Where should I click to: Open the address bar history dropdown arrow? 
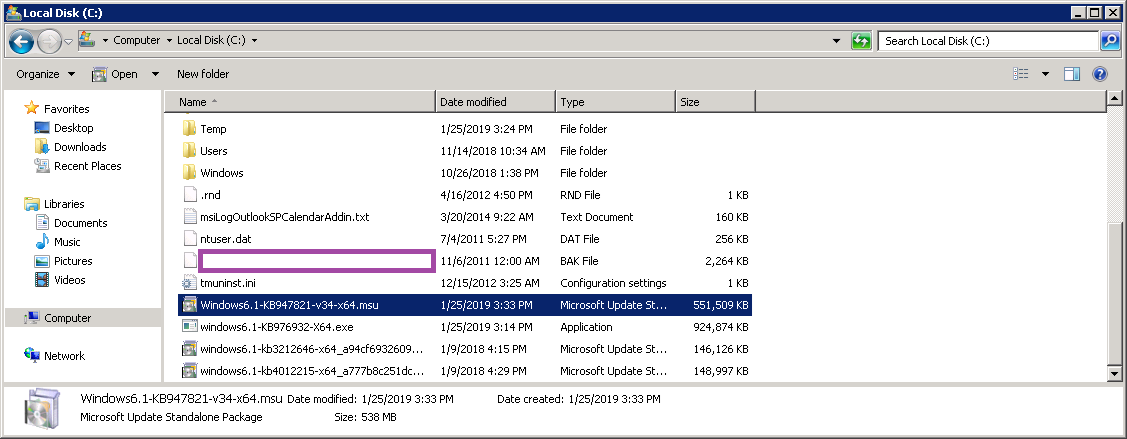836,41
